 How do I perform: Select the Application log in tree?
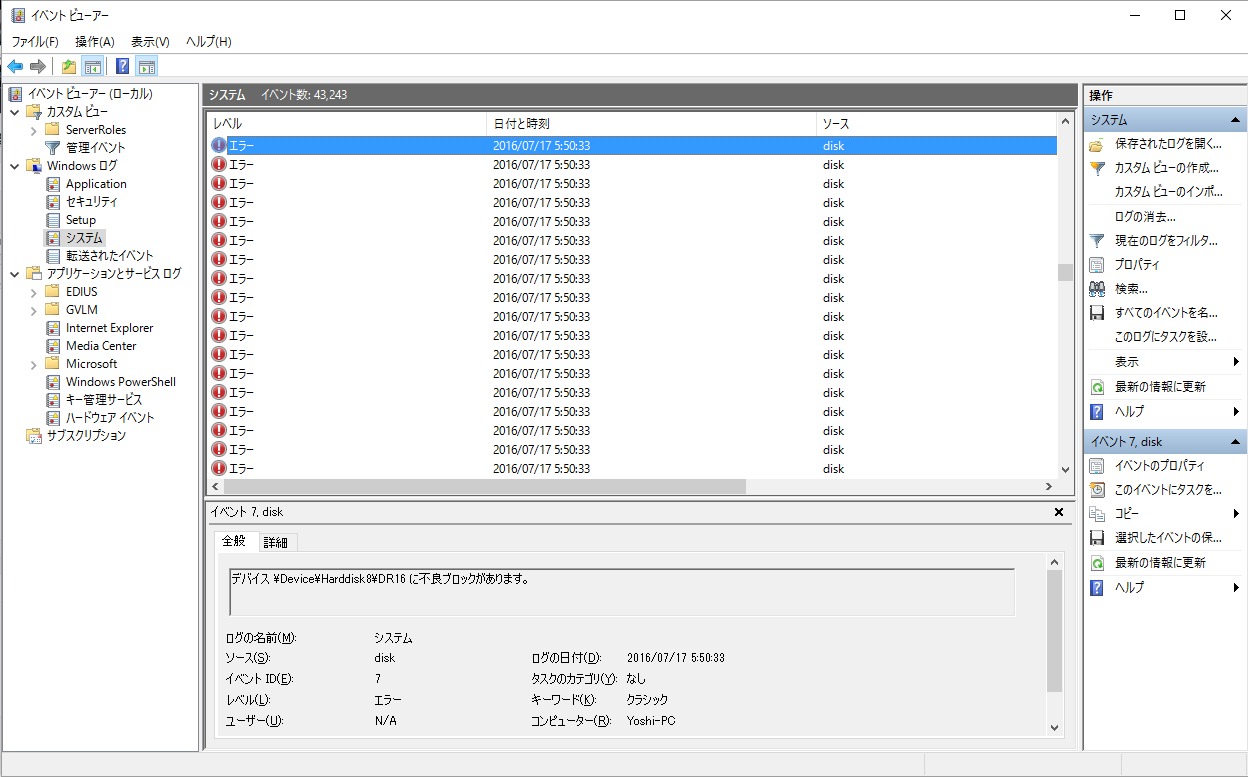[x=96, y=184]
